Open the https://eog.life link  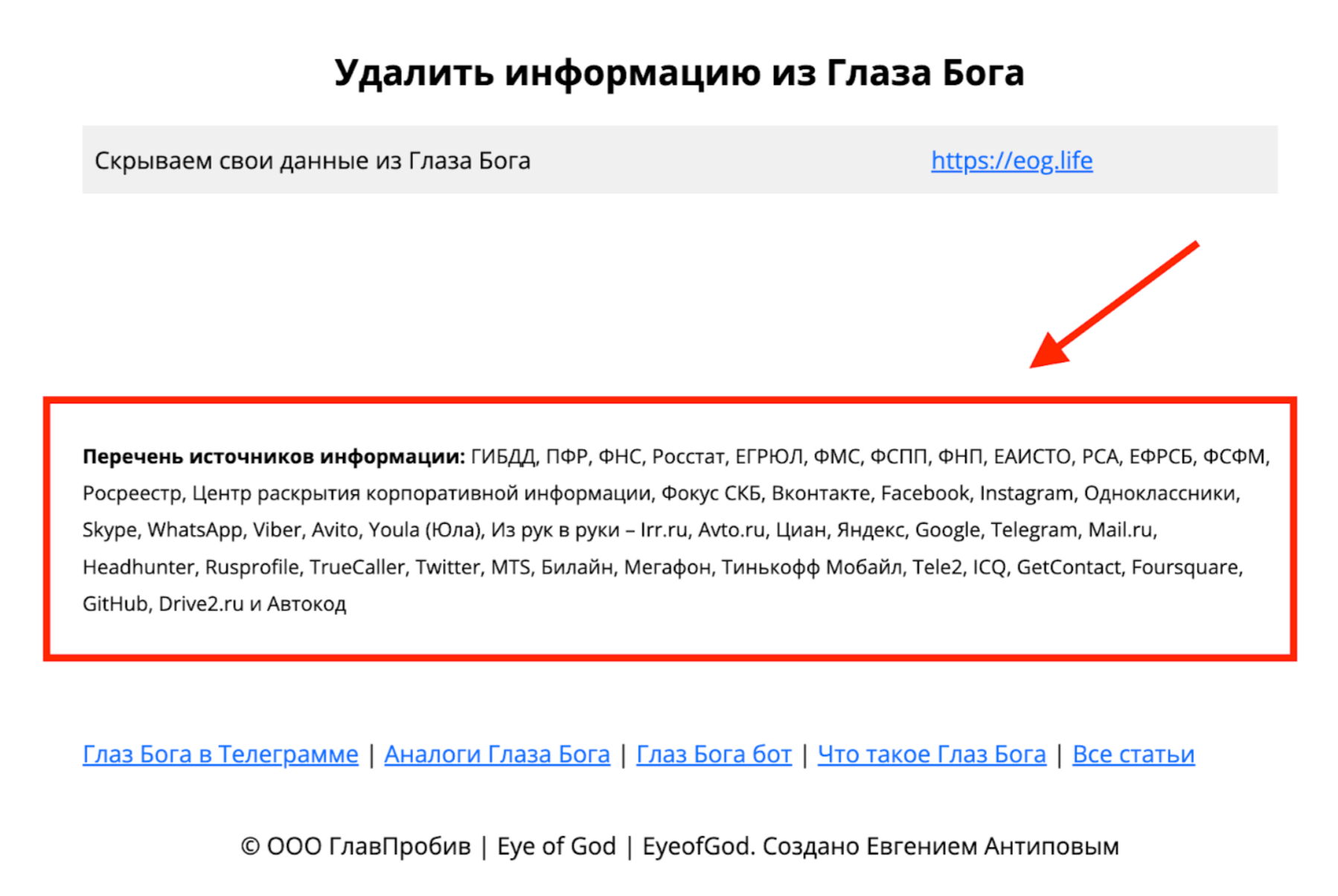coord(1011,161)
